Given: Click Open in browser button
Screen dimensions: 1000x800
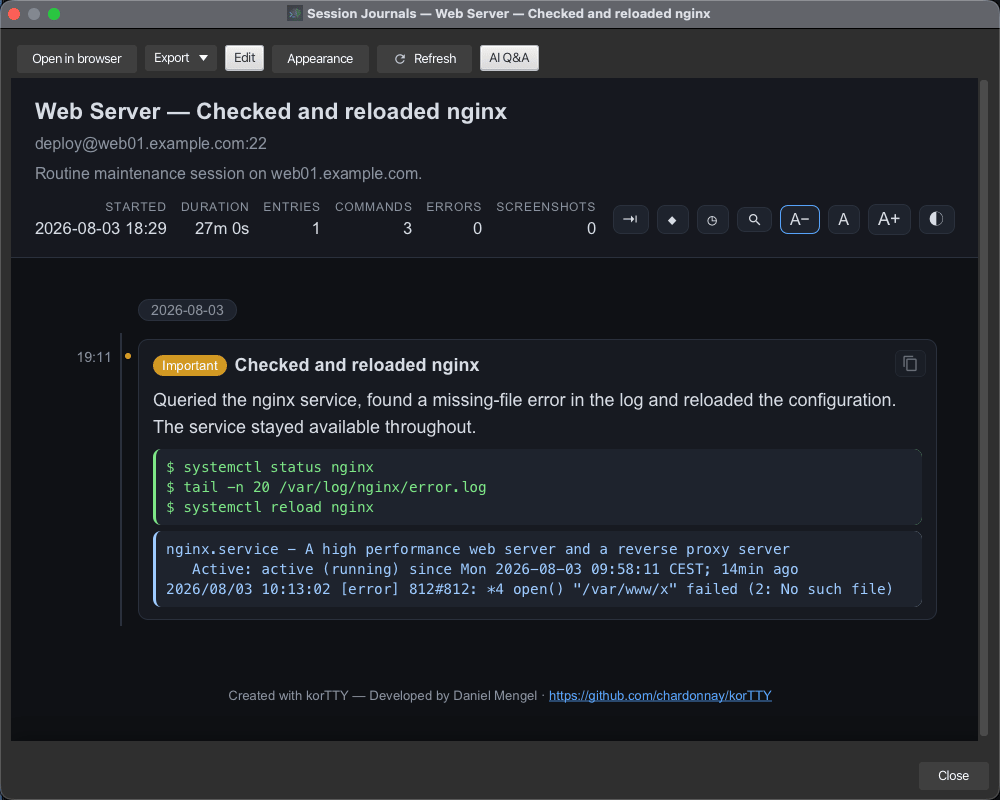Looking at the screenshot, I should point(77,59).
